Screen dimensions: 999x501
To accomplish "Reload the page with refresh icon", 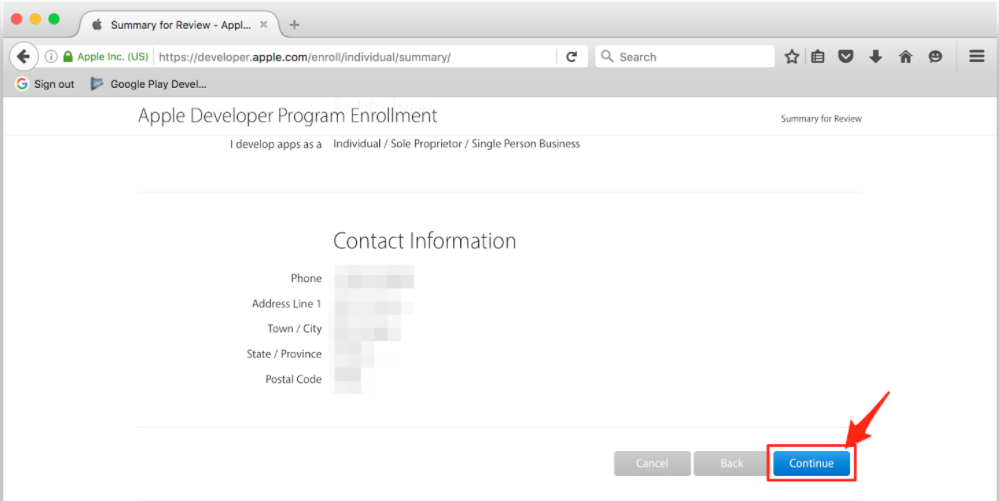I will click(x=571, y=57).
